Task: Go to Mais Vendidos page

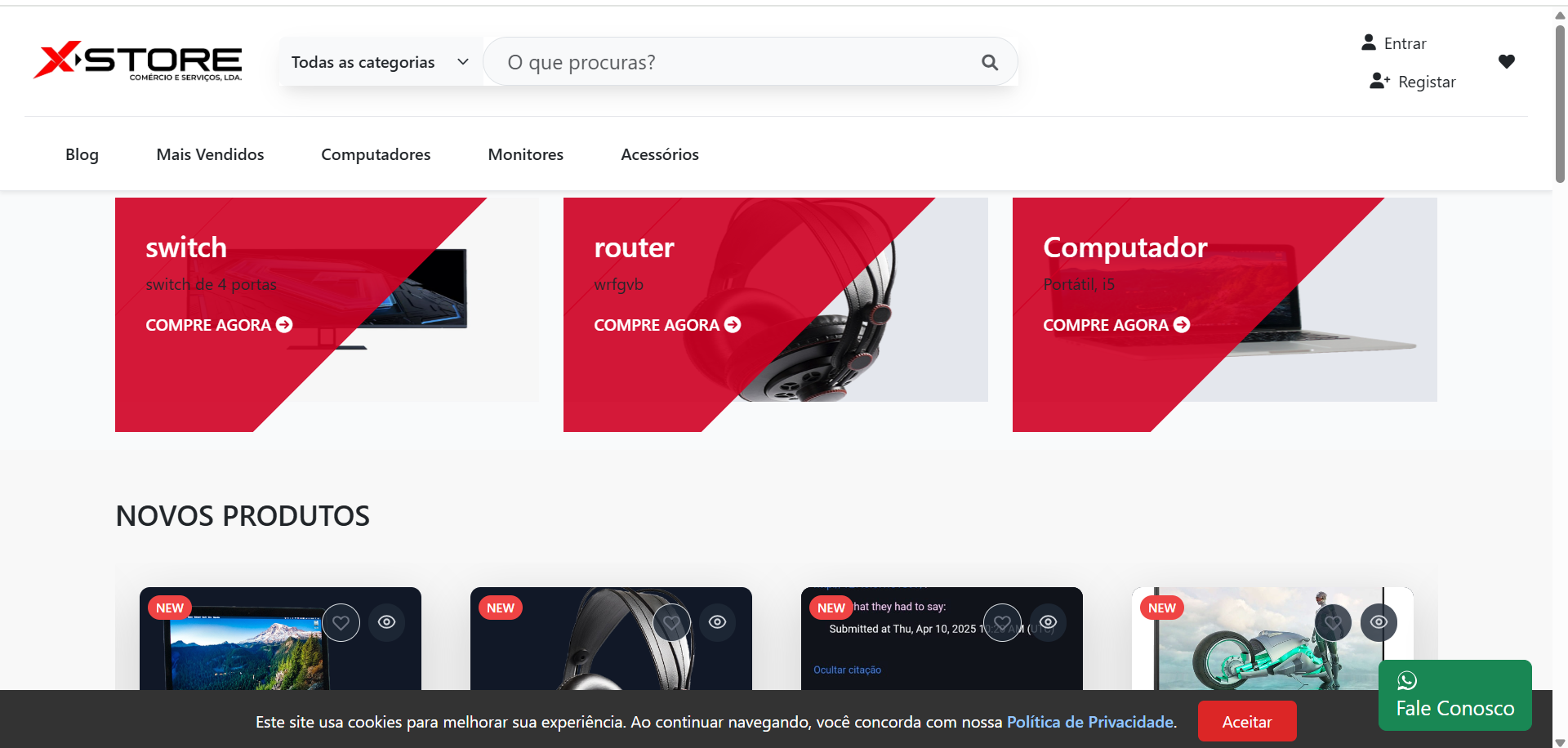Action: pyautogui.click(x=210, y=154)
